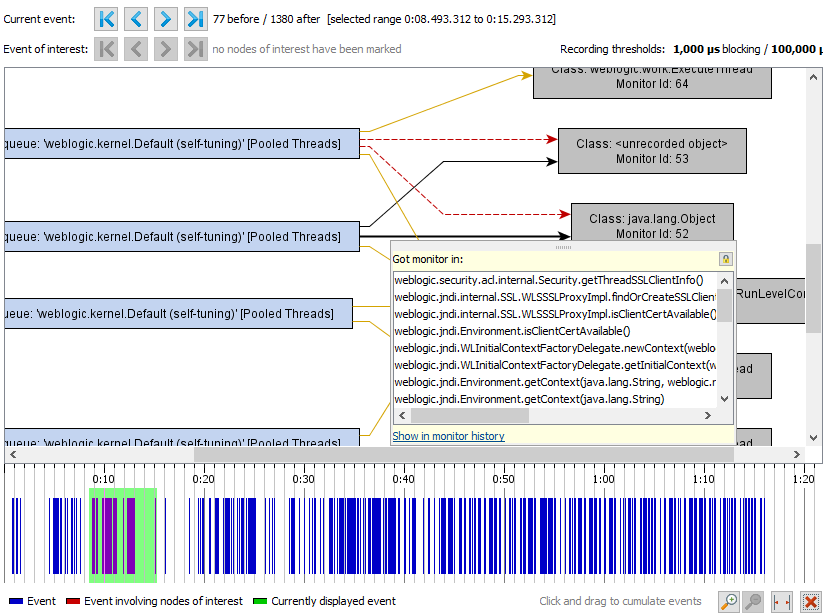This screenshot has width=826, height=614.
Task: Click the red X clear selection icon
Action: [x=811, y=601]
